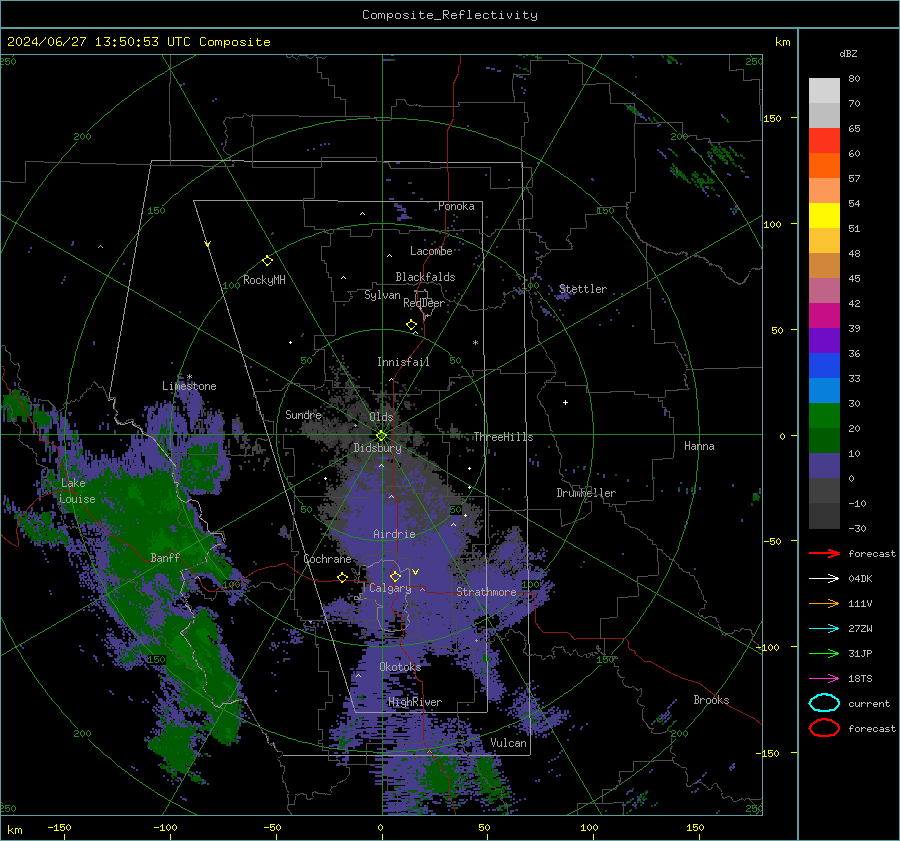The image size is (900, 841).
Task: Click the magenta 18TS arrow icon
Action: click(824, 679)
